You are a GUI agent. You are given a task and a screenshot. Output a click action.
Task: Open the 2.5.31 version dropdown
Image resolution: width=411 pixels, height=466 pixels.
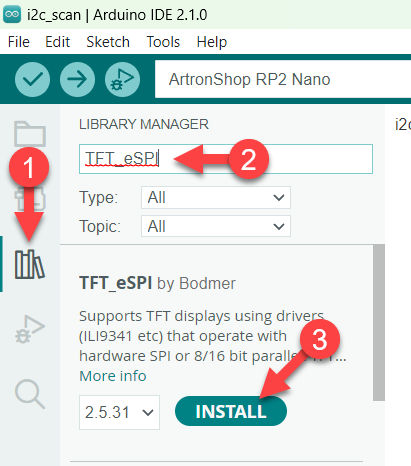pos(119,412)
